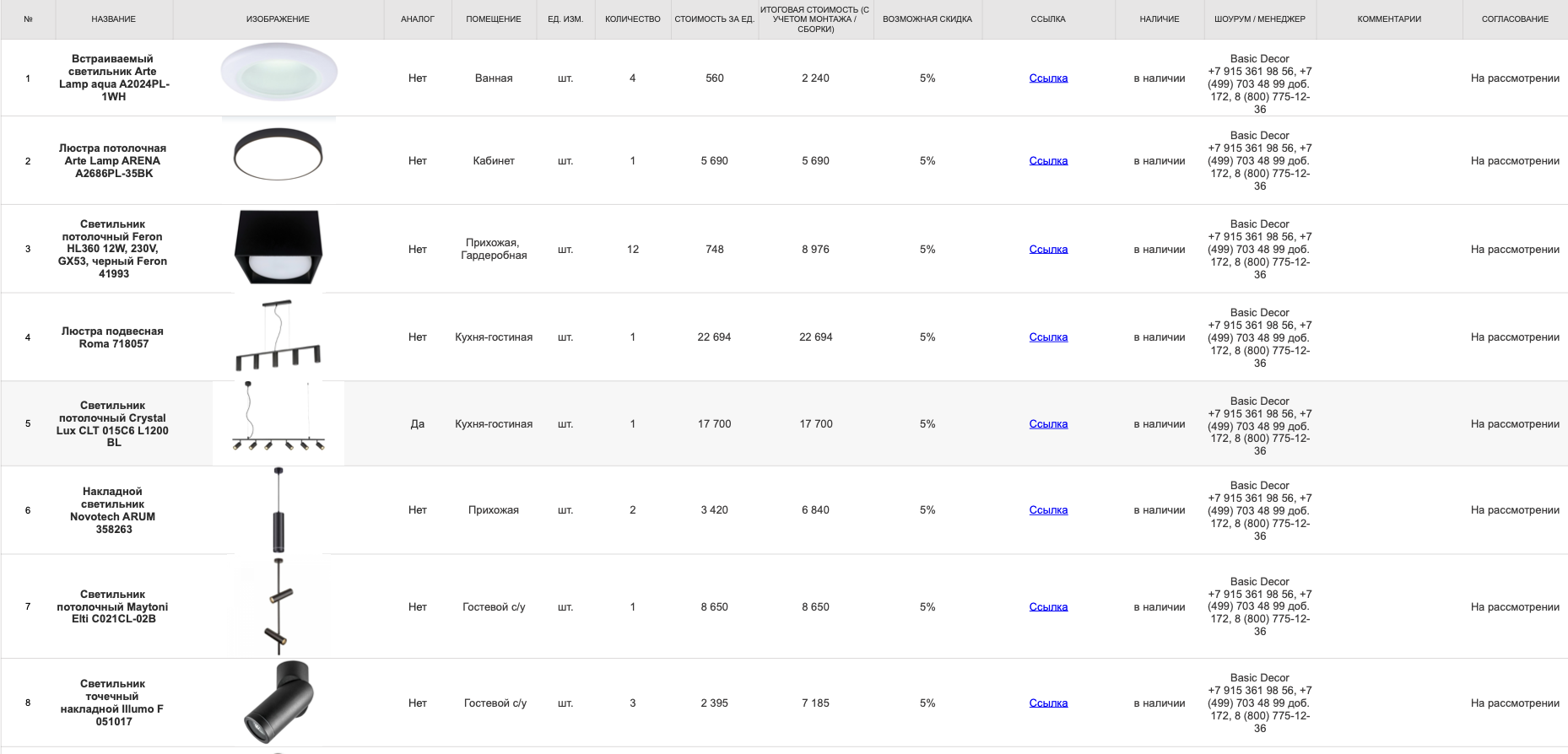Open the Ссылка link in row 1
Viewport: 1568px width, 754px height.
(x=1048, y=78)
